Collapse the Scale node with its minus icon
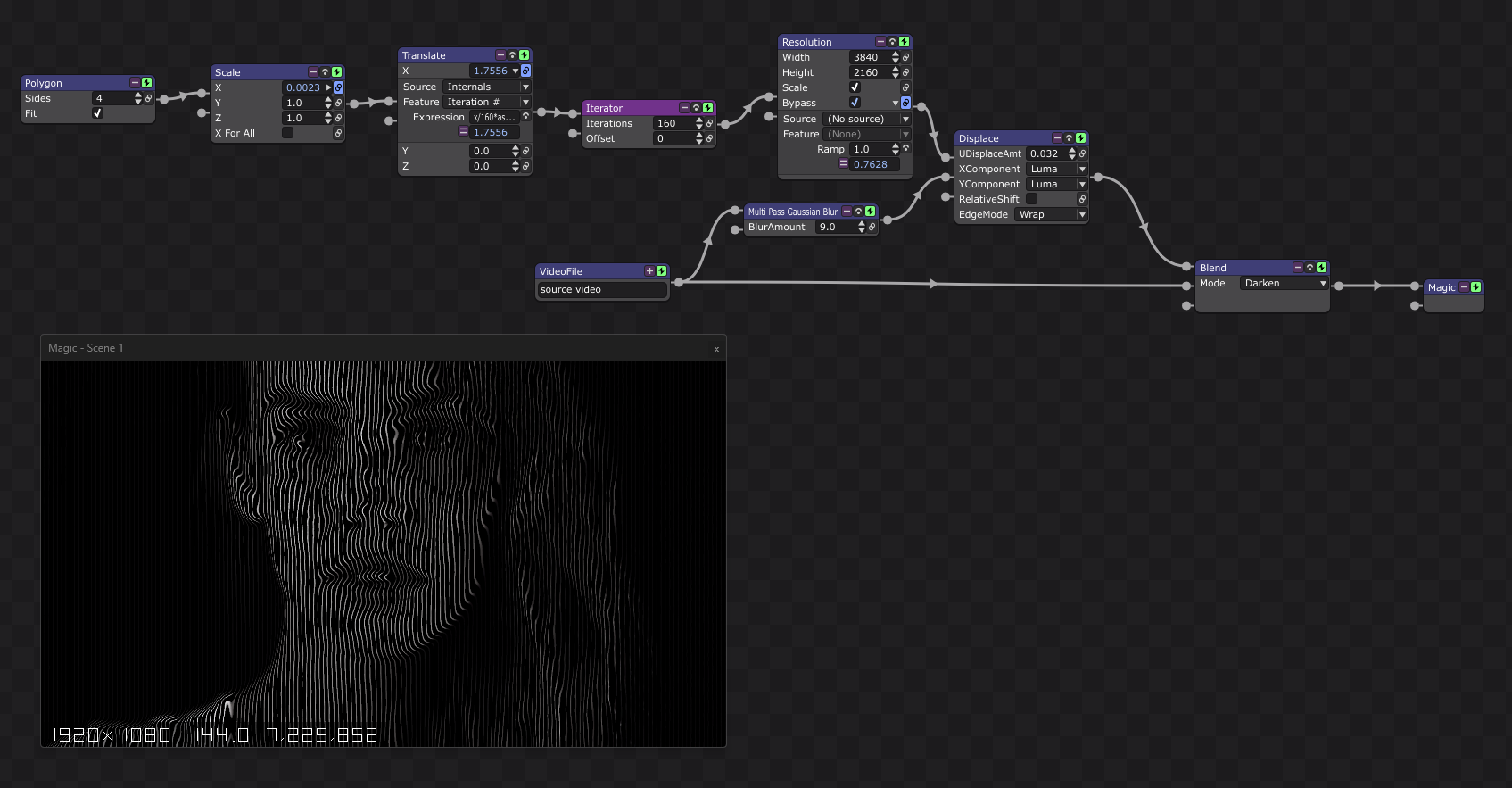 (x=313, y=72)
